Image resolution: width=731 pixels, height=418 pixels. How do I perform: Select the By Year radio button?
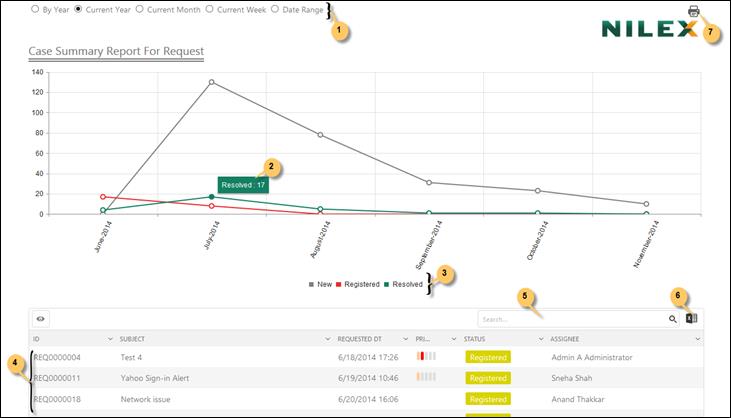pyautogui.click(x=36, y=9)
